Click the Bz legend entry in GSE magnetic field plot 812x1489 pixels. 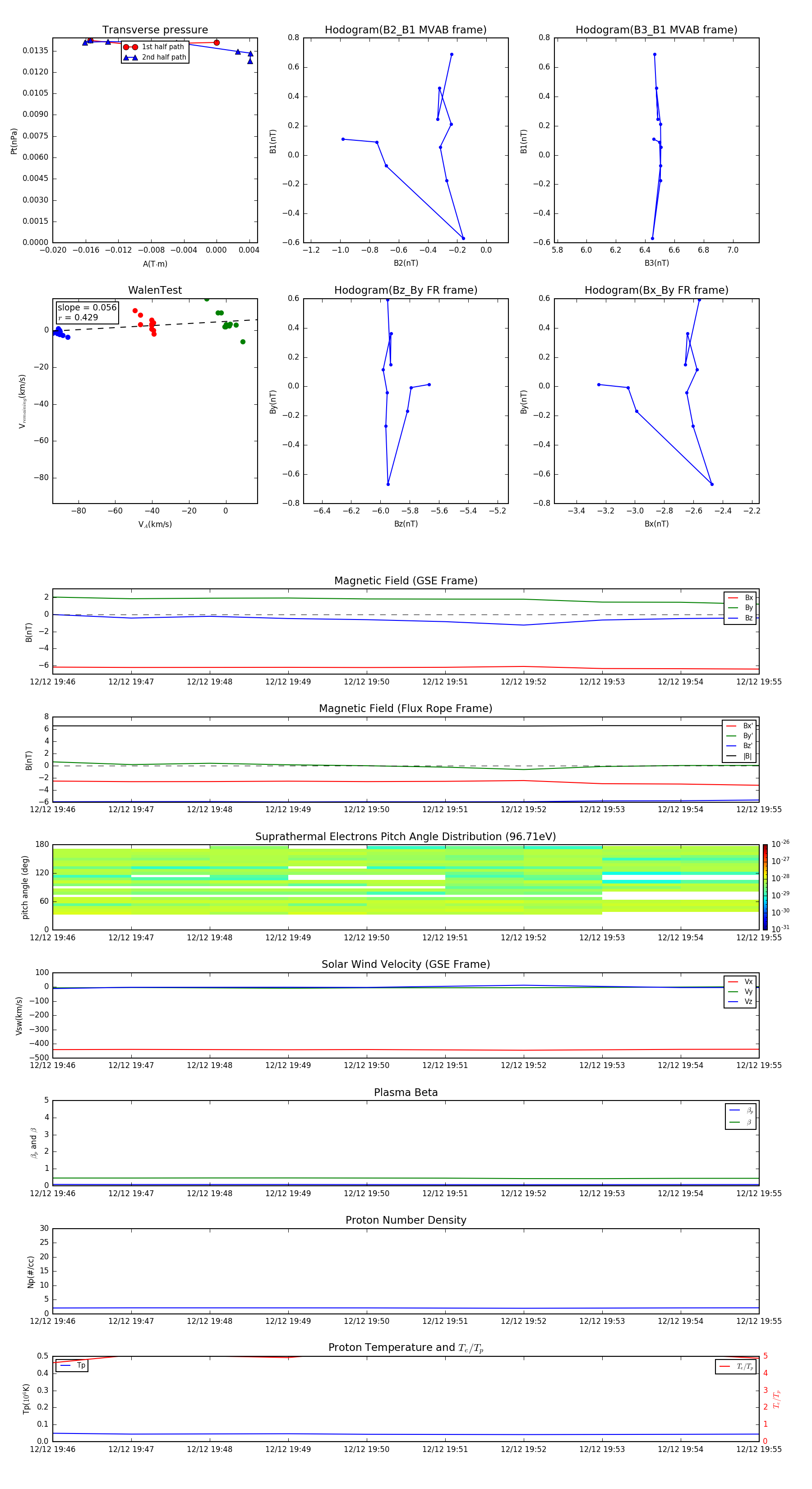coord(740,619)
